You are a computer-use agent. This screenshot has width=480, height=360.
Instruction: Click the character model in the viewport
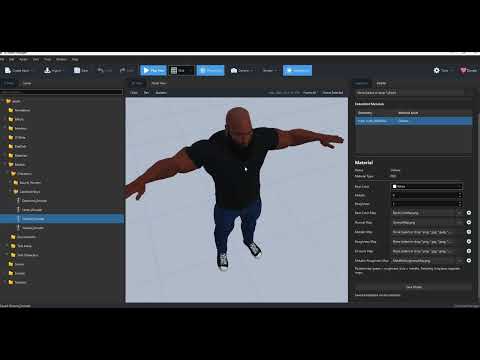coord(237,173)
